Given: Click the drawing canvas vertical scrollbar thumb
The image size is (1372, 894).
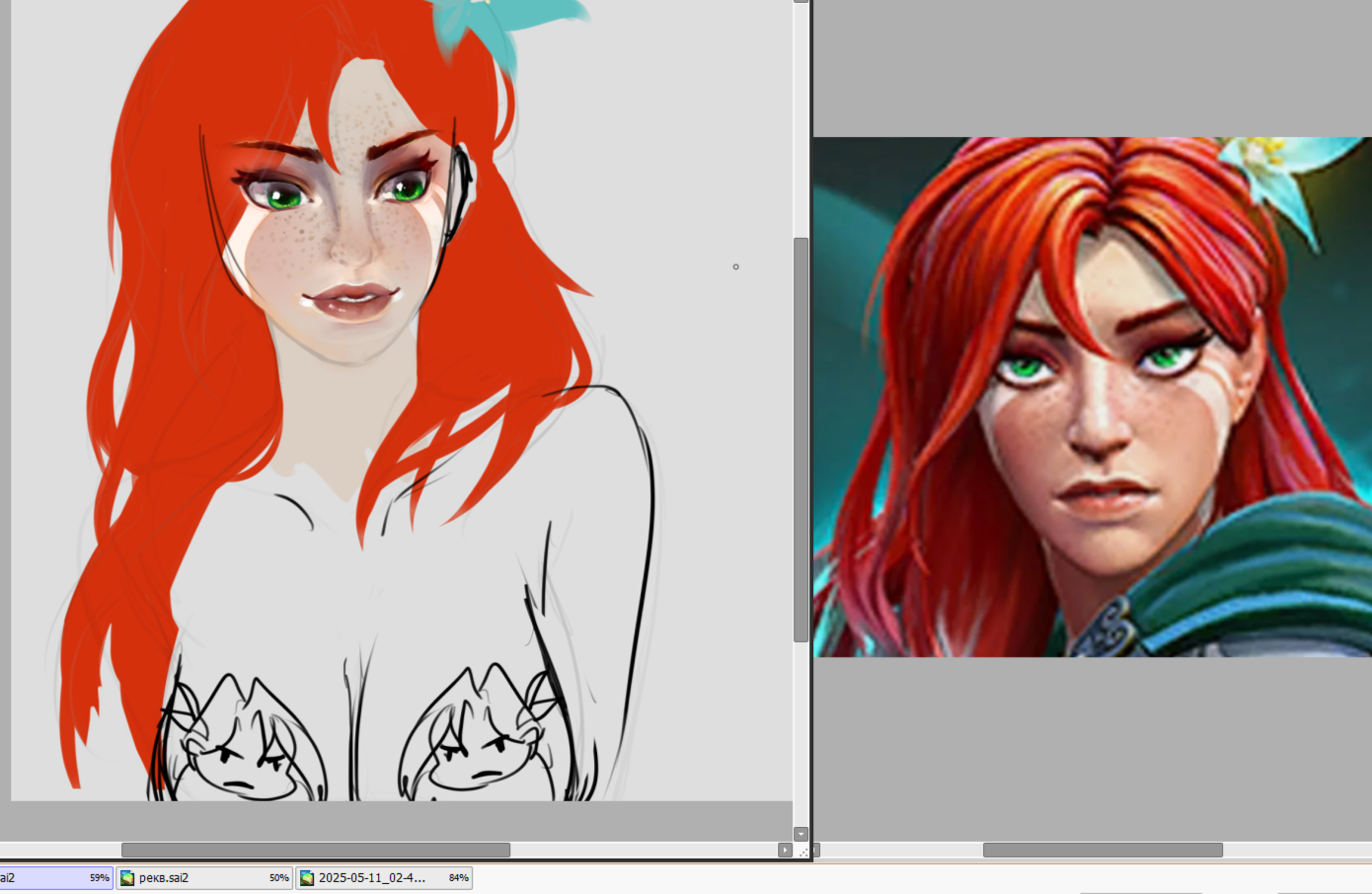Looking at the screenshot, I should (800, 440).
